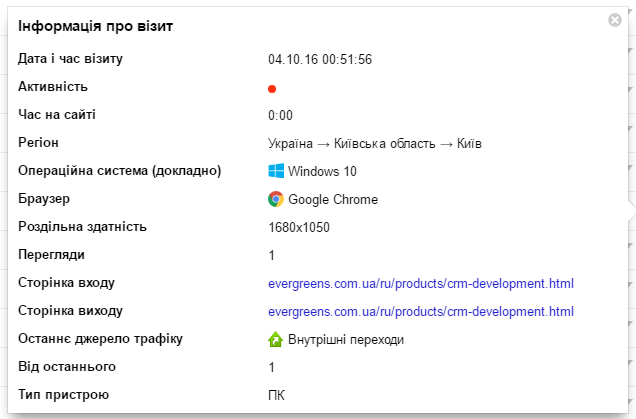Click the red activity indicator dot

coord(272,88)
